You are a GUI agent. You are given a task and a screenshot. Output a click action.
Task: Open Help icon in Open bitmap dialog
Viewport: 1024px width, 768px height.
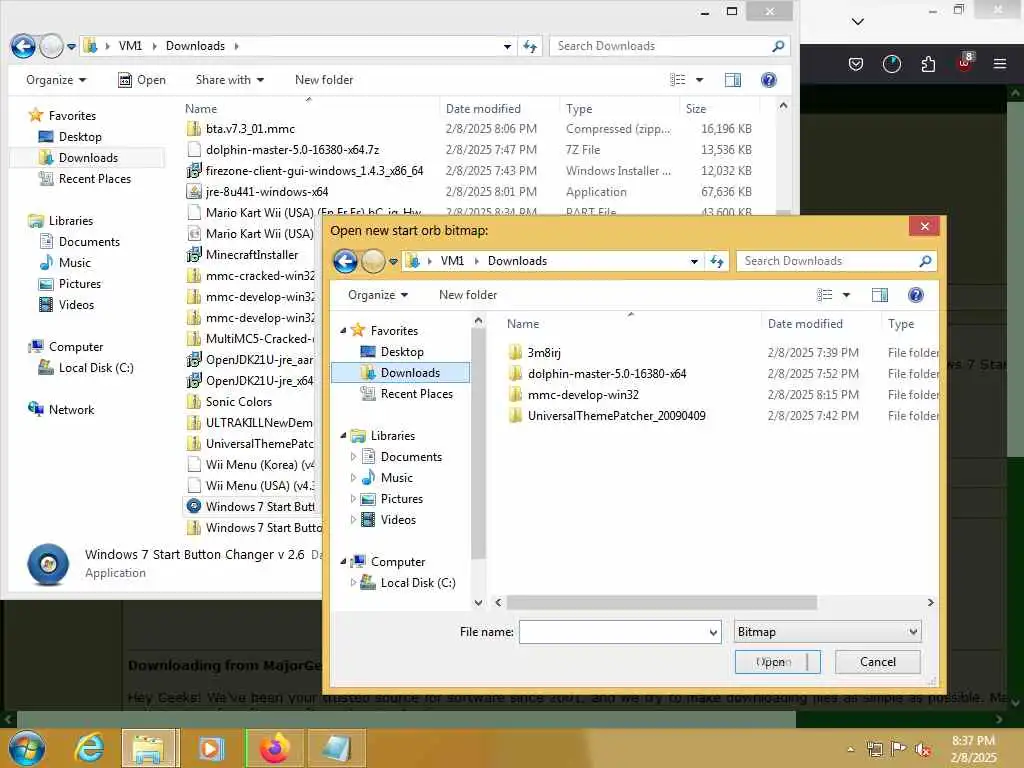coord(916,295)
